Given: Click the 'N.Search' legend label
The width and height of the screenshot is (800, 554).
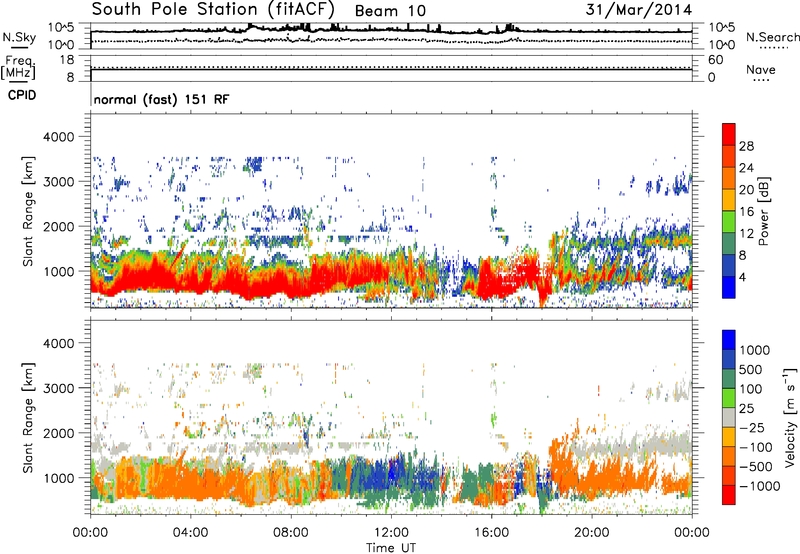Looking at the screenshot, I should [772, 37].
